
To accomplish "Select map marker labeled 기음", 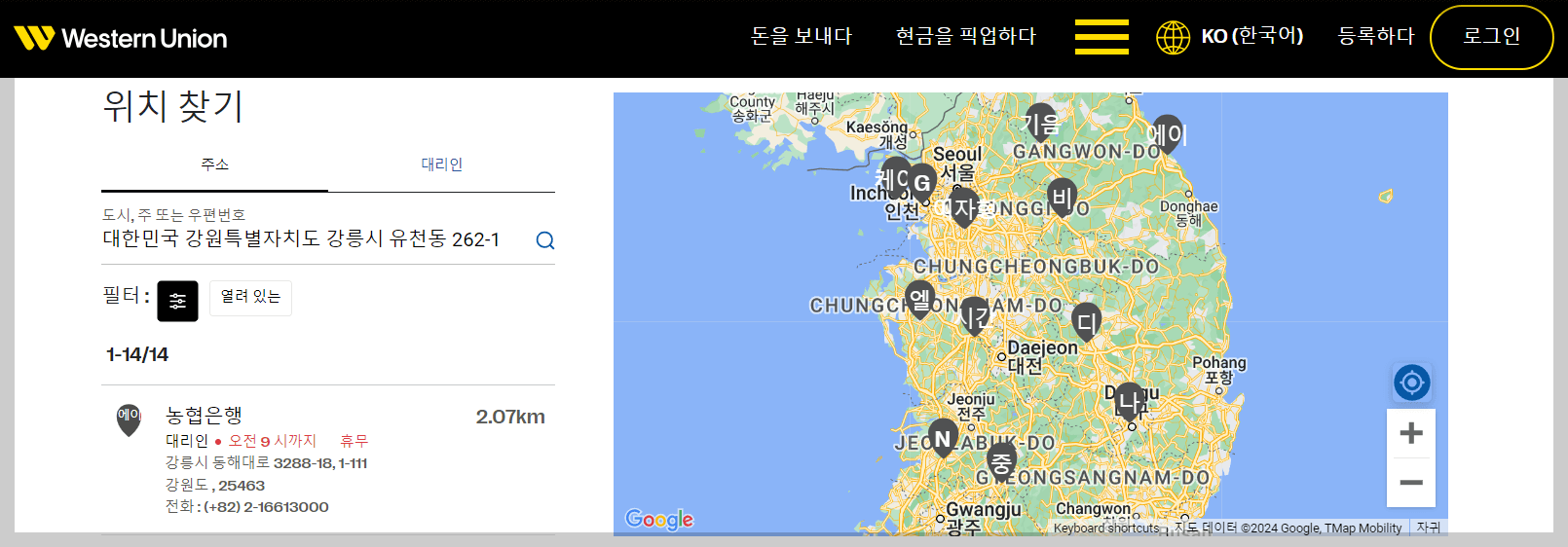I will click(x=1041, y=123).
